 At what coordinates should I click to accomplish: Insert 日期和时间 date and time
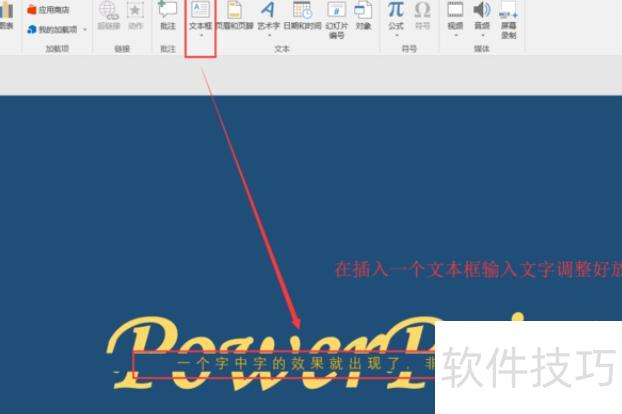click(x=302, y=15)
